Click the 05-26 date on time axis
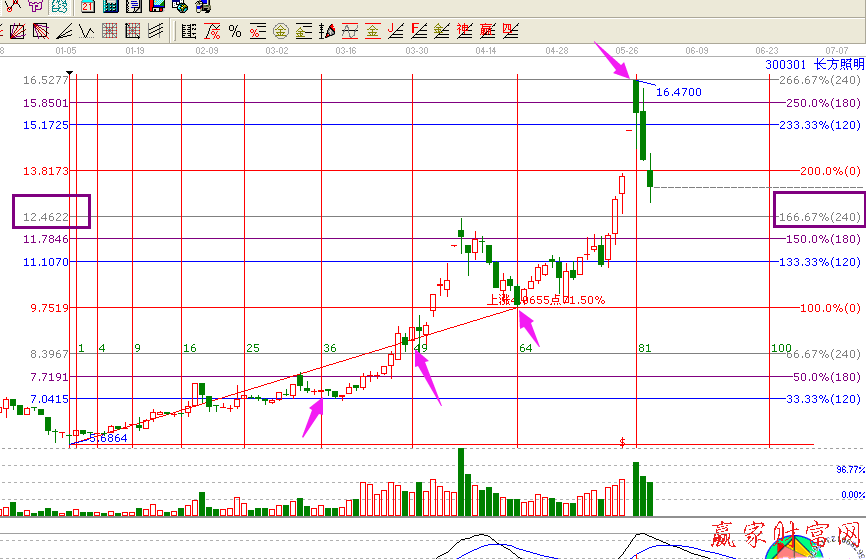866x559 pixels. click(627, 49)
